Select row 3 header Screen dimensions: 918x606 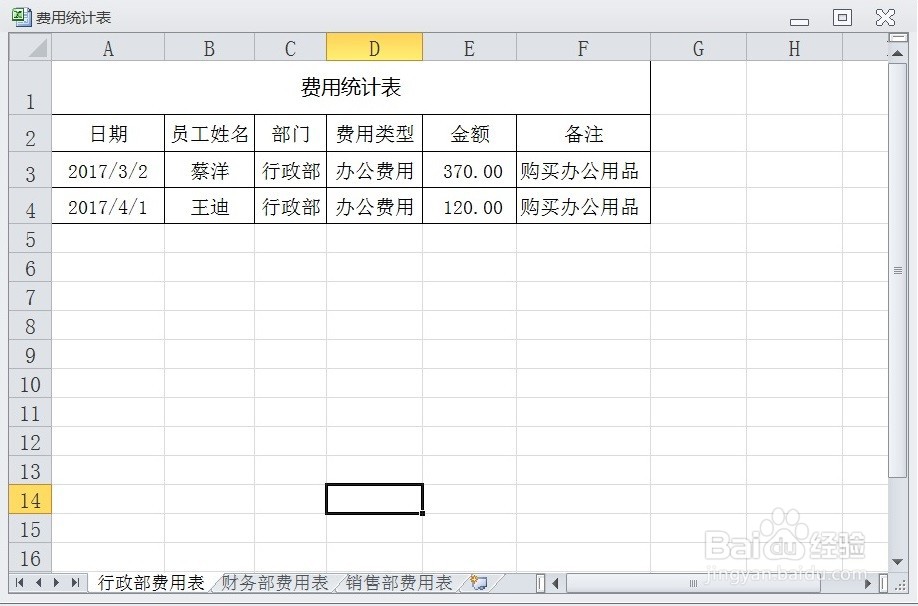[x=30, y=170]
